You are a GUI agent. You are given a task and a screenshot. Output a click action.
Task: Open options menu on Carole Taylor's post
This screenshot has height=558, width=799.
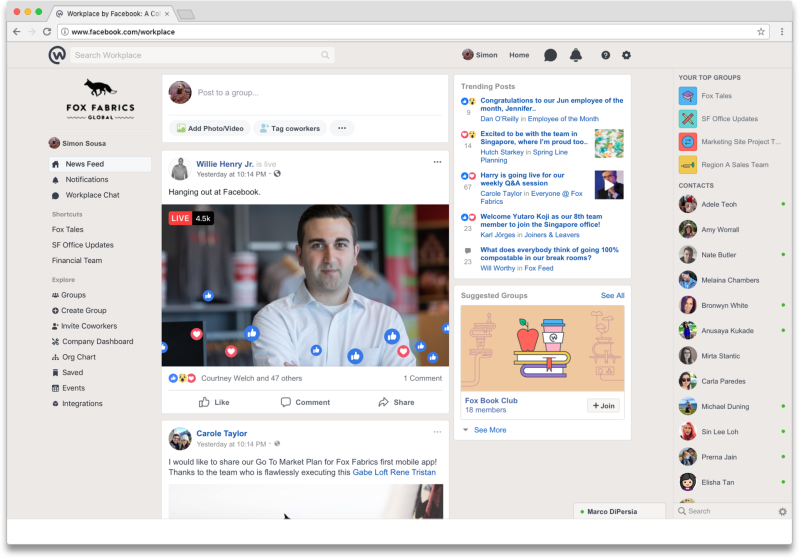[x=437, y=432]
